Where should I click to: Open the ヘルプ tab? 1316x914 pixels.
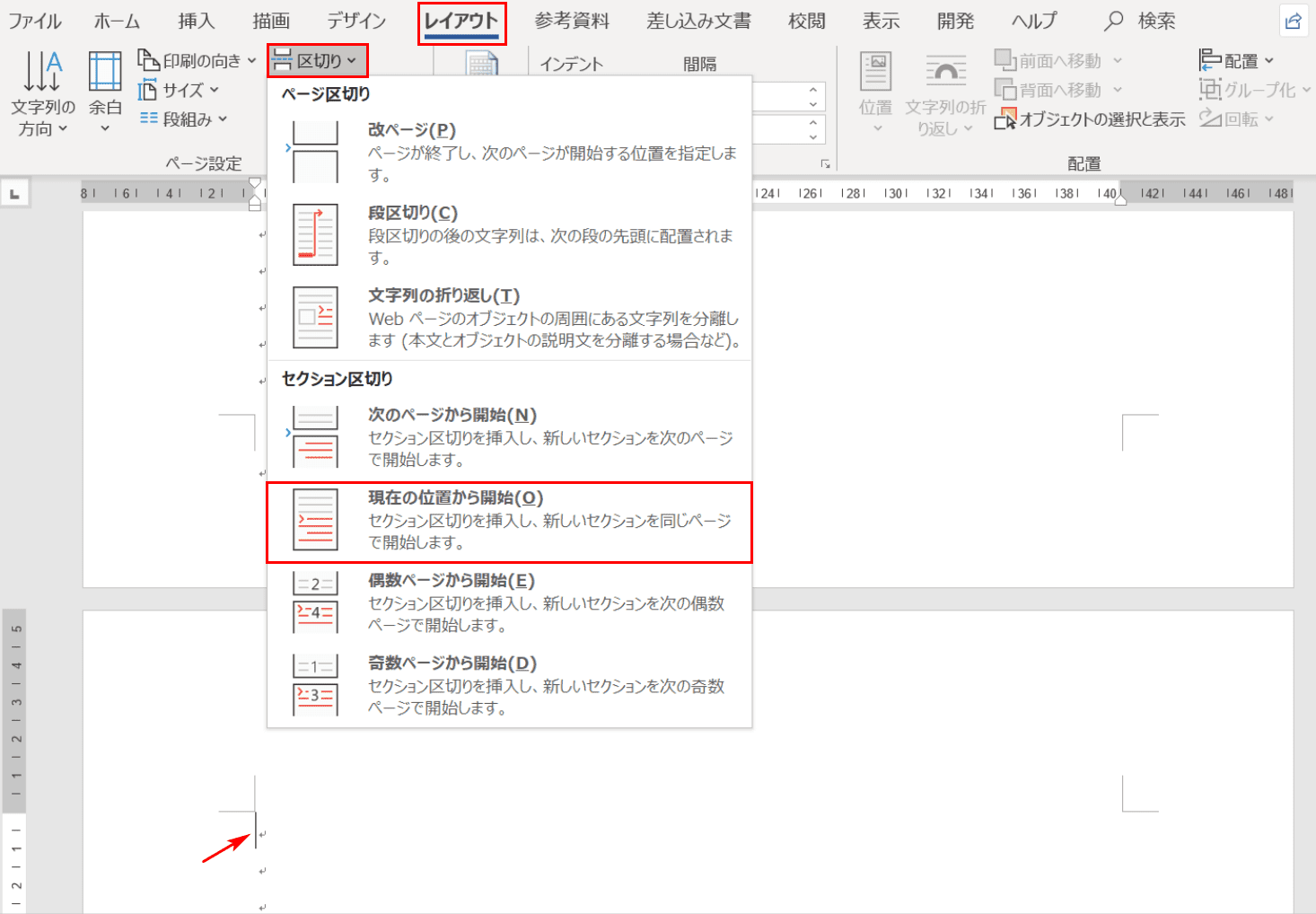(1034, 21)
